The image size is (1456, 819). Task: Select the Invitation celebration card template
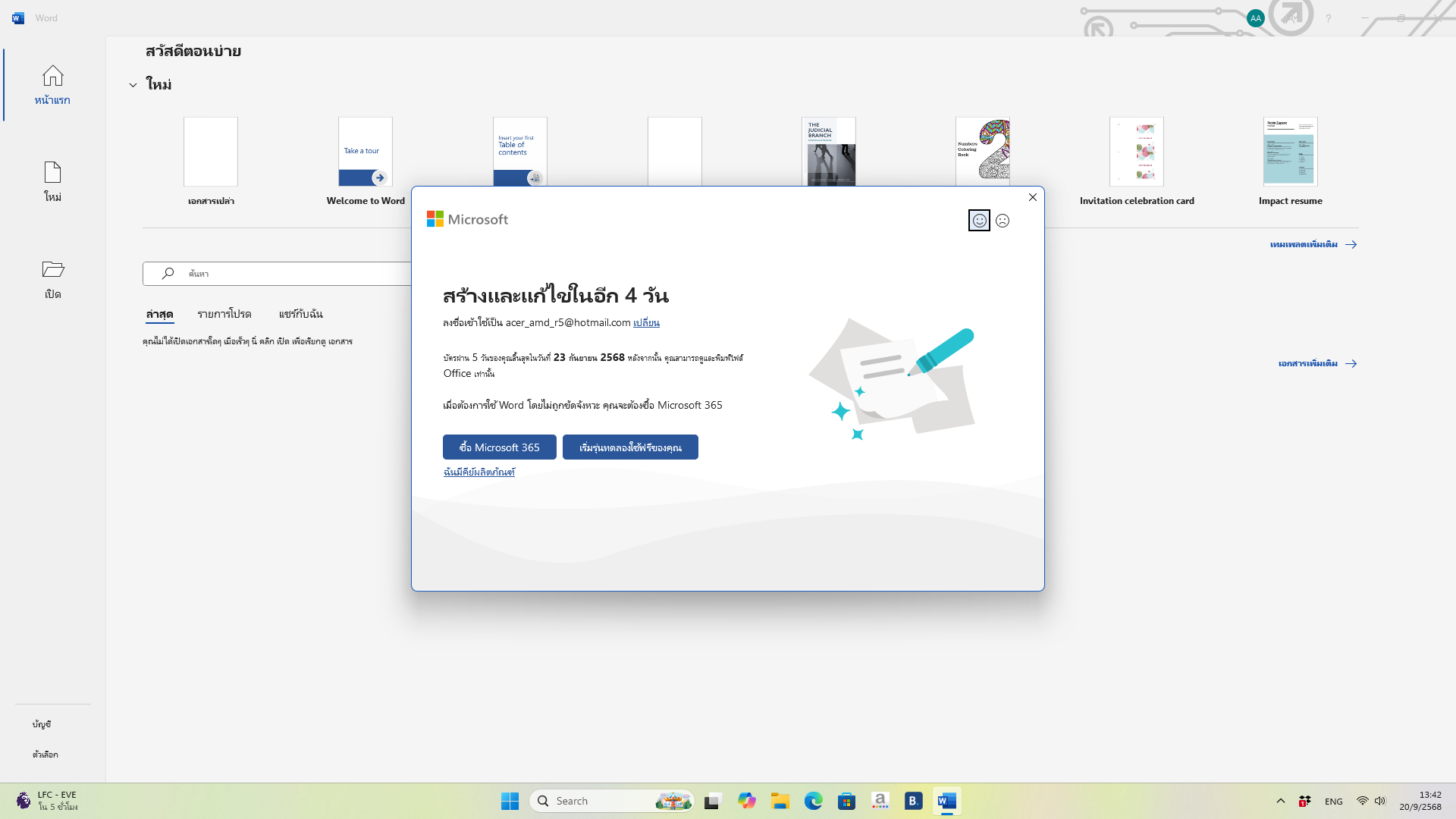(x=1137, y=152)
